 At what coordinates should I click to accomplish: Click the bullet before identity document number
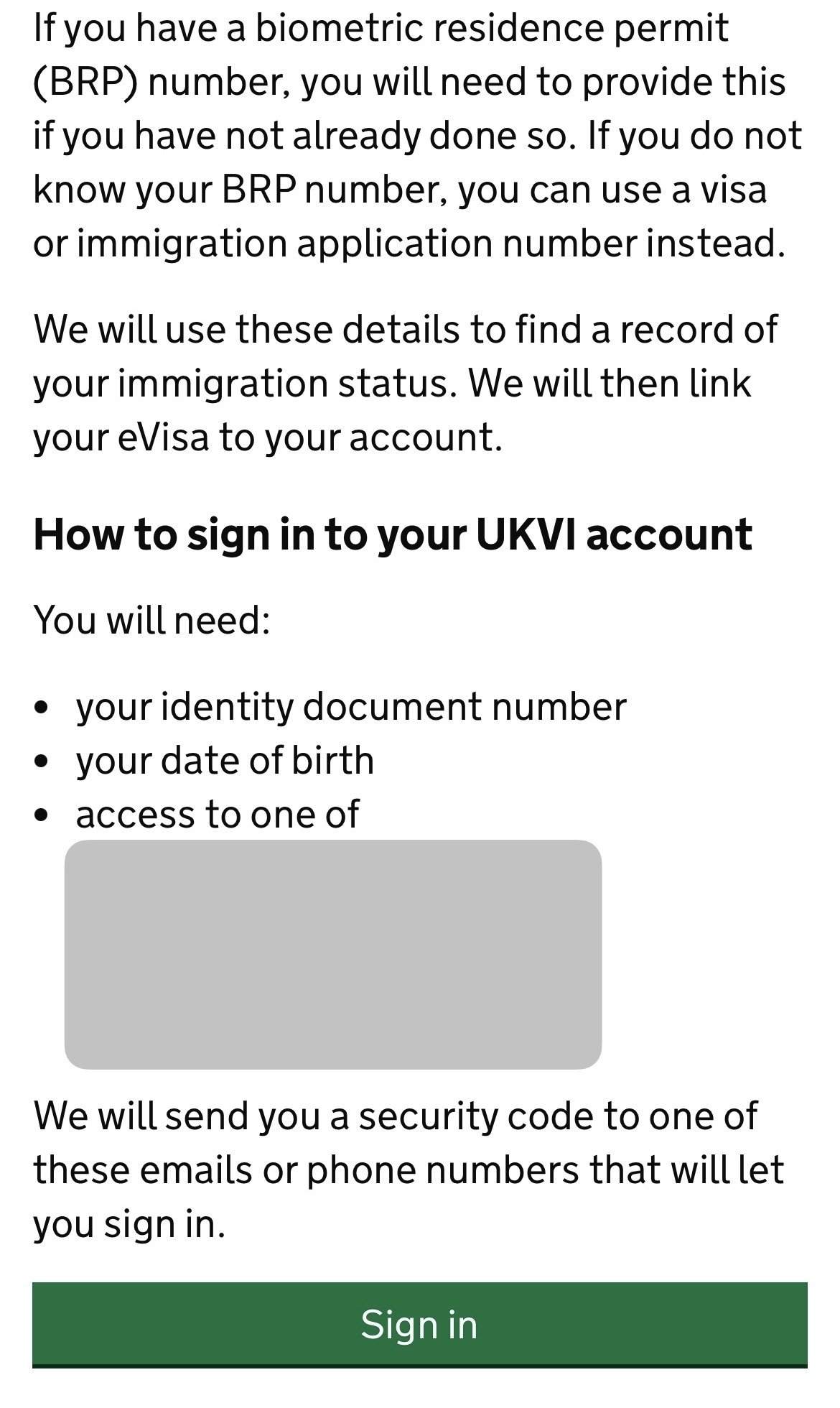point(42,708)
